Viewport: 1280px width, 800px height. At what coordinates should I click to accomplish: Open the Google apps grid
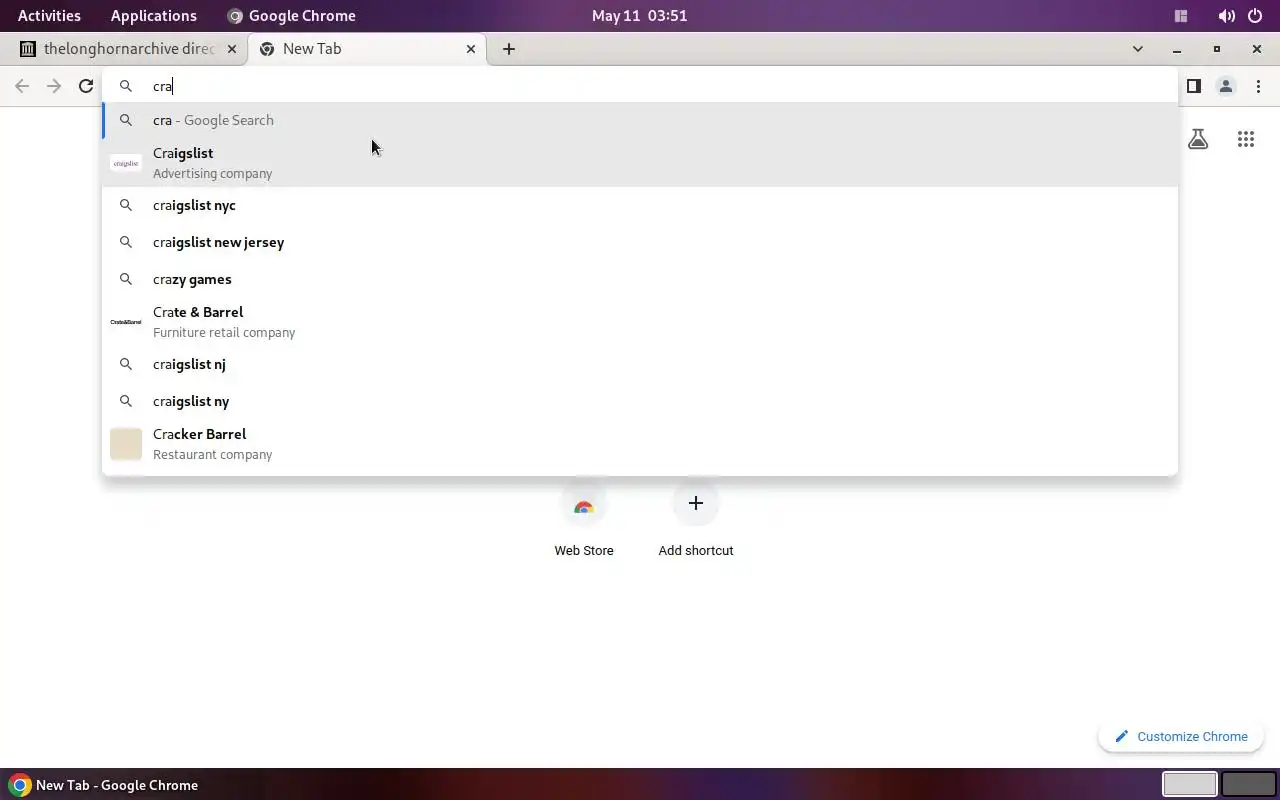[x=1245, y=139]
